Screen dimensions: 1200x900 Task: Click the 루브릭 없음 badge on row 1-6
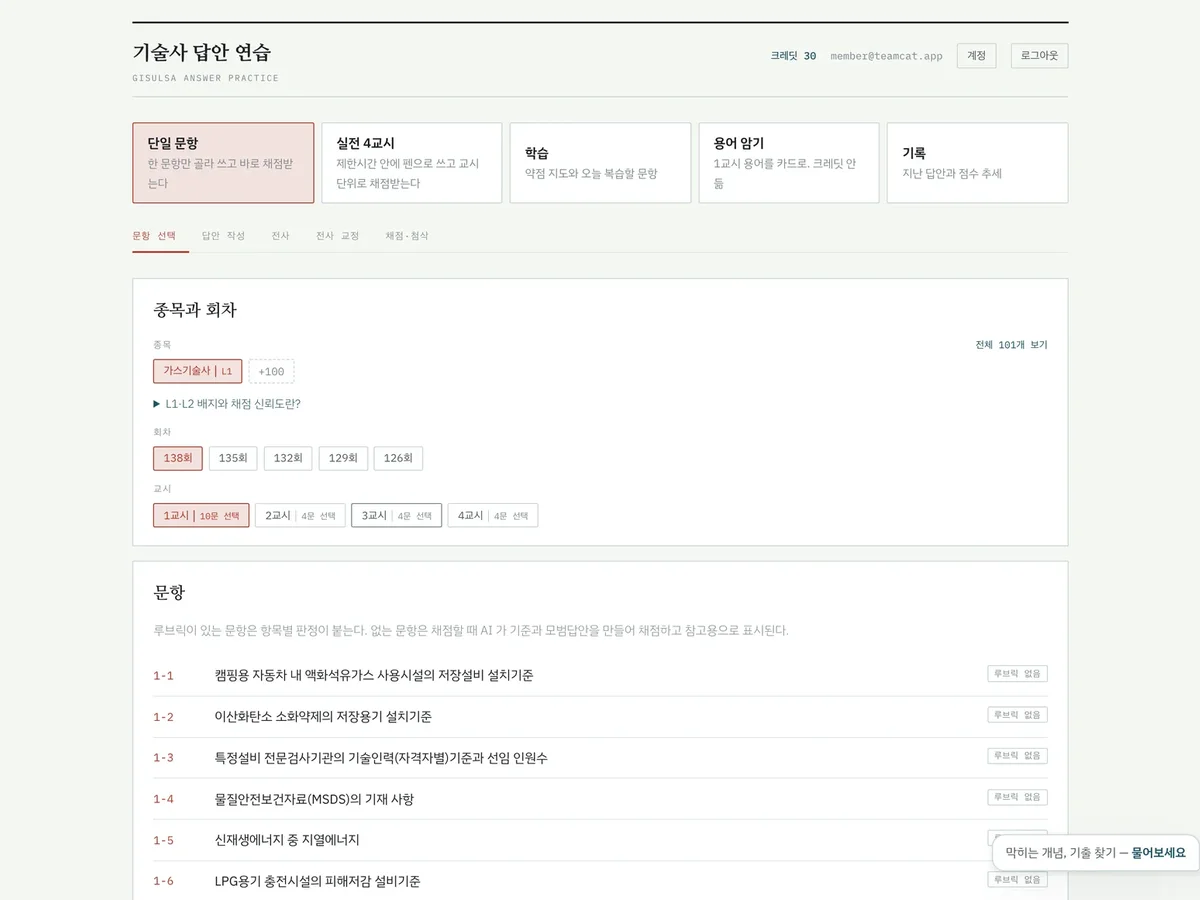1018,880
